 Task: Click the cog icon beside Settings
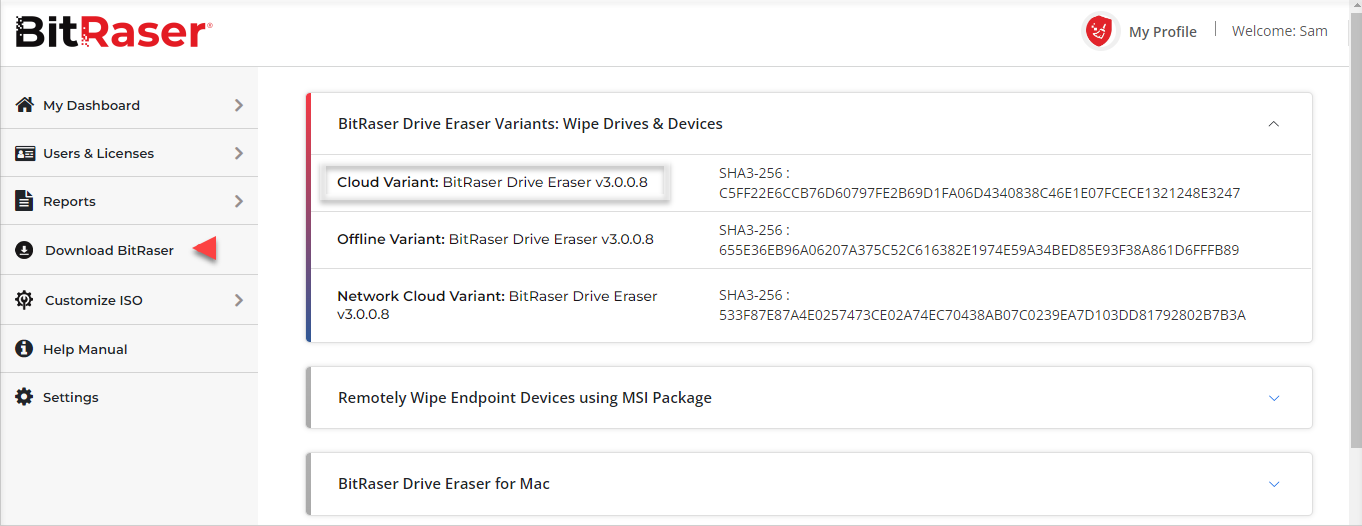point(25,397)
